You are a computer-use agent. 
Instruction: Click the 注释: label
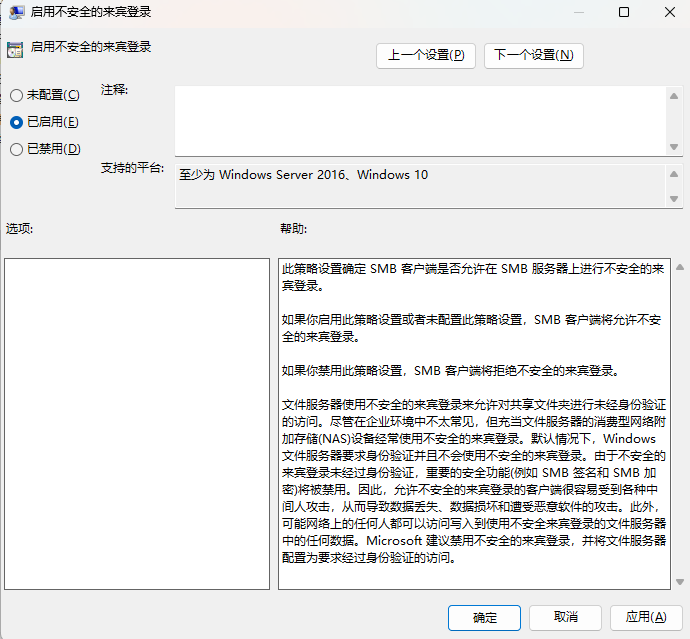click(x=114, y=90)
